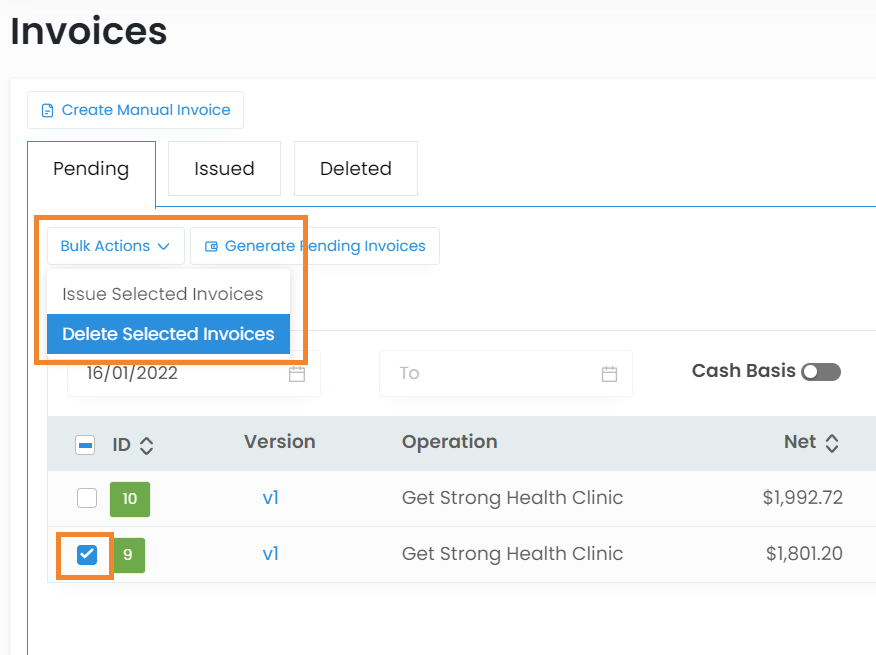
Task: Click the To date input field
Action: point(490,374)
